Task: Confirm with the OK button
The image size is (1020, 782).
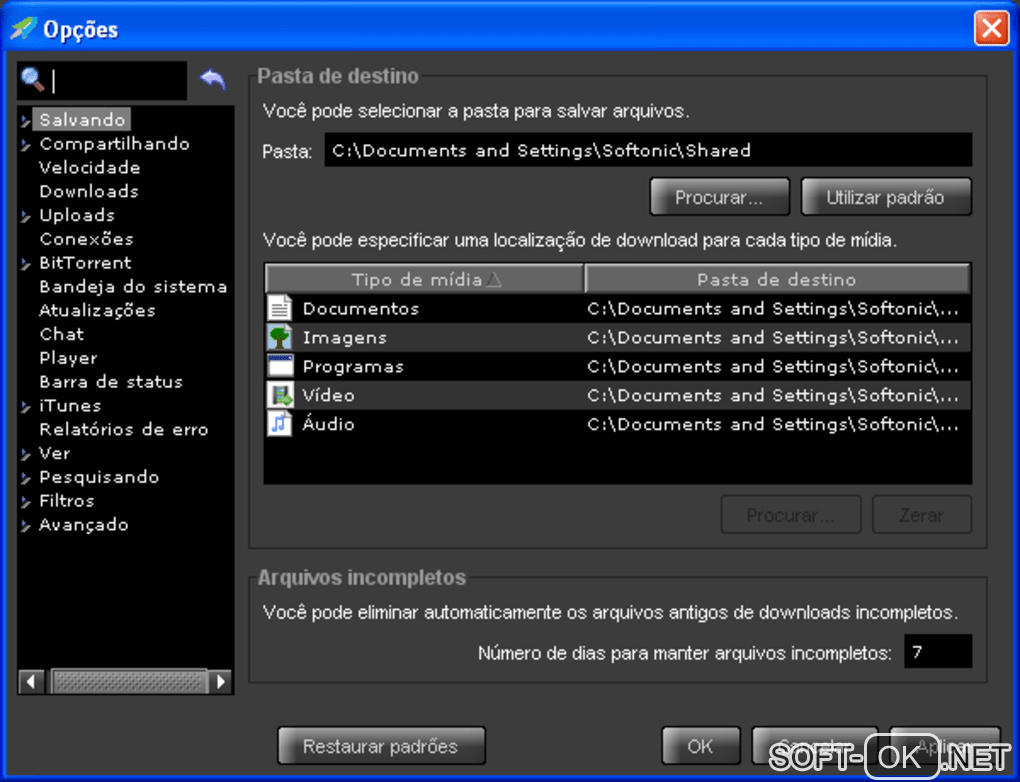Action: click(x=701, y=746)
